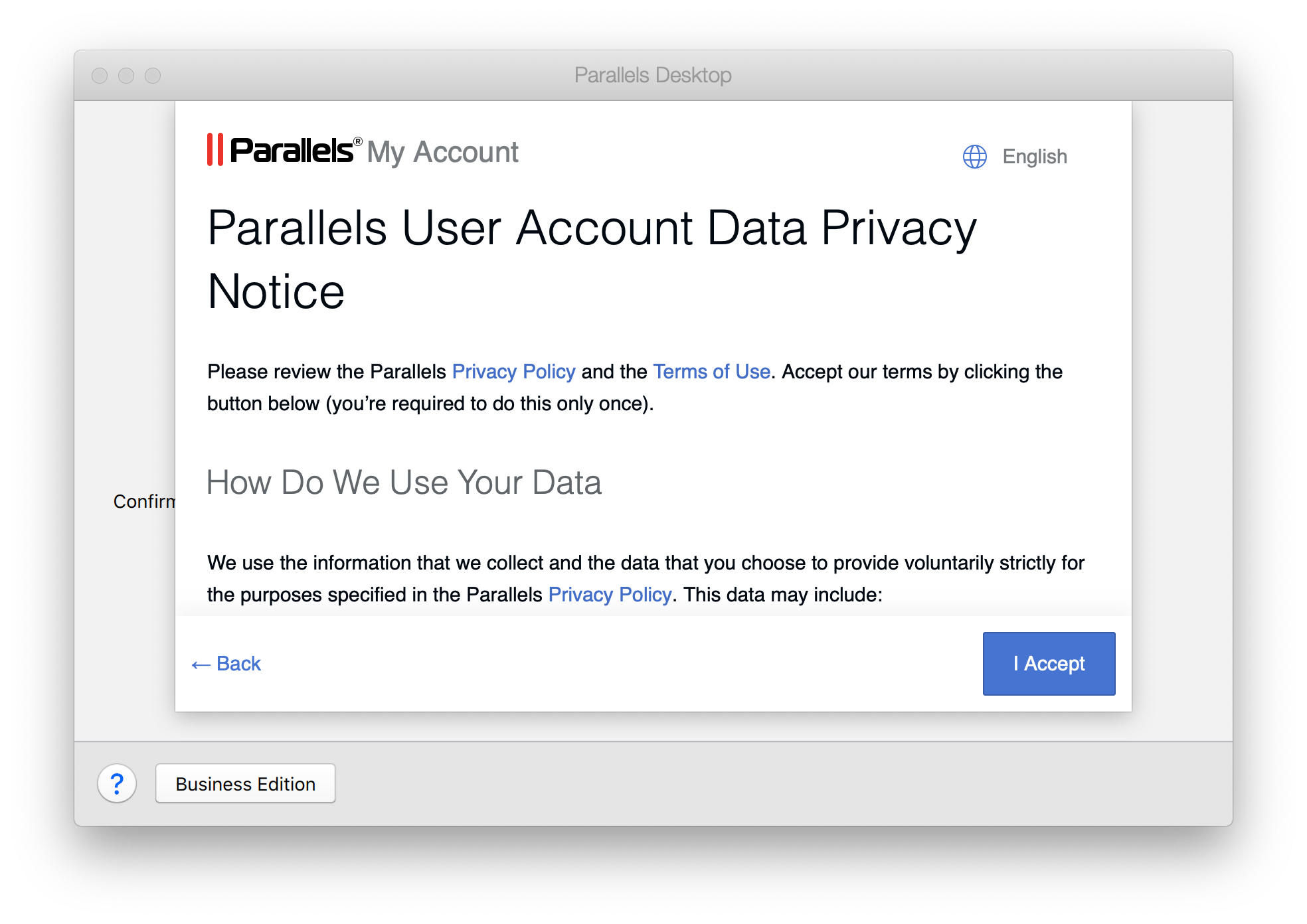The height and width of the screenshot is (924, 1307).
Task: Click the Data Privacy Notice heading
Action: pyautogui.click(x=591, y=259)
